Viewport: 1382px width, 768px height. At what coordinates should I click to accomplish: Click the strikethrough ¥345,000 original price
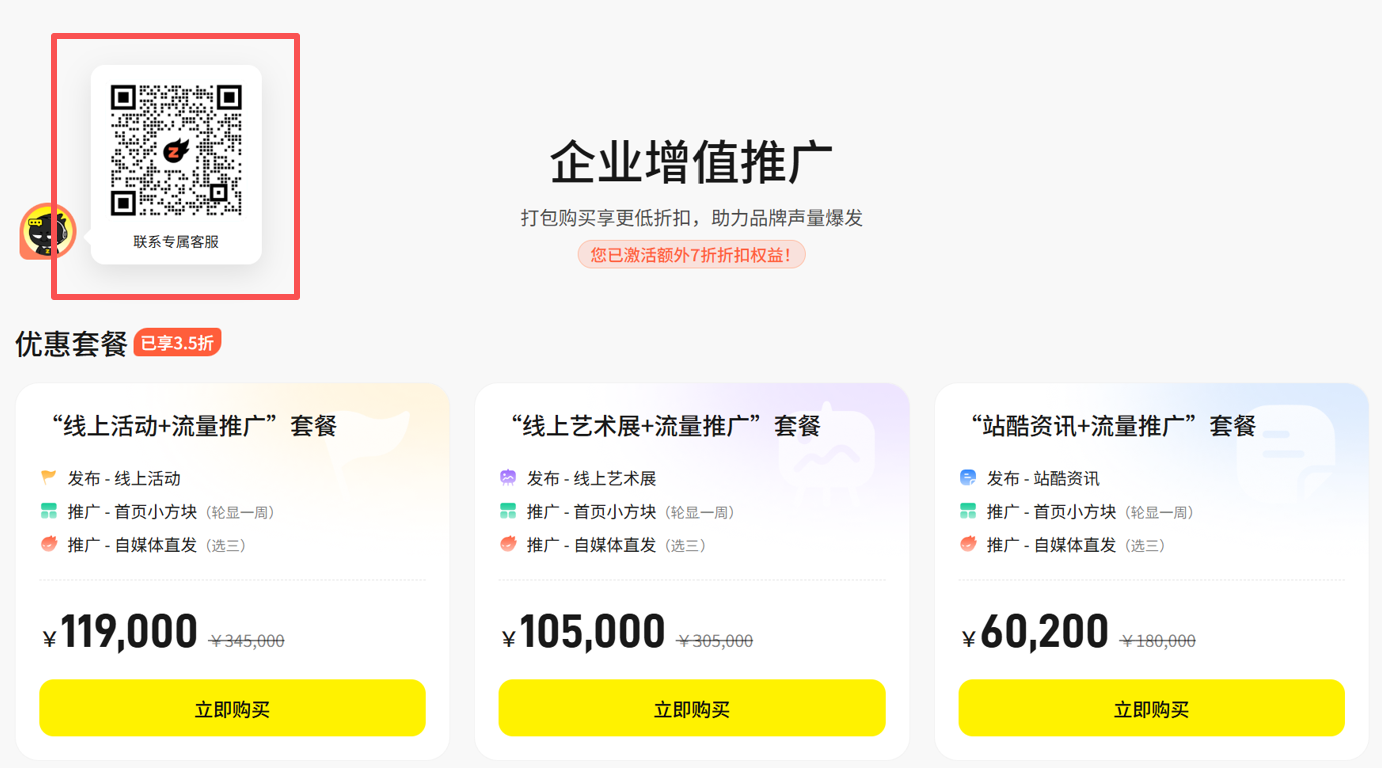coord(245,640)
